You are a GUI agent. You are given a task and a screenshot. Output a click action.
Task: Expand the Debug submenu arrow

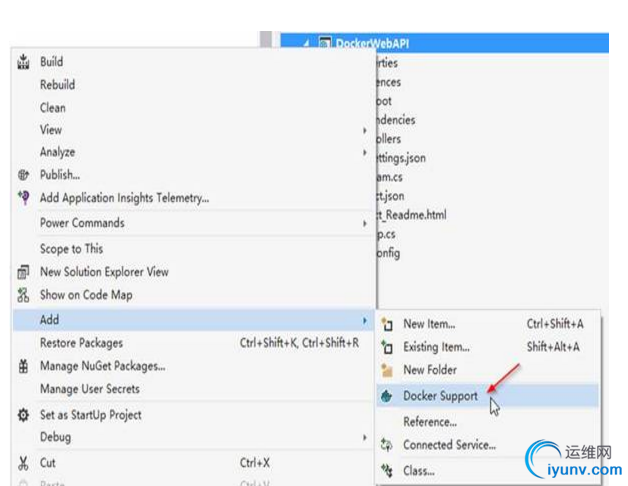[364, 438]
